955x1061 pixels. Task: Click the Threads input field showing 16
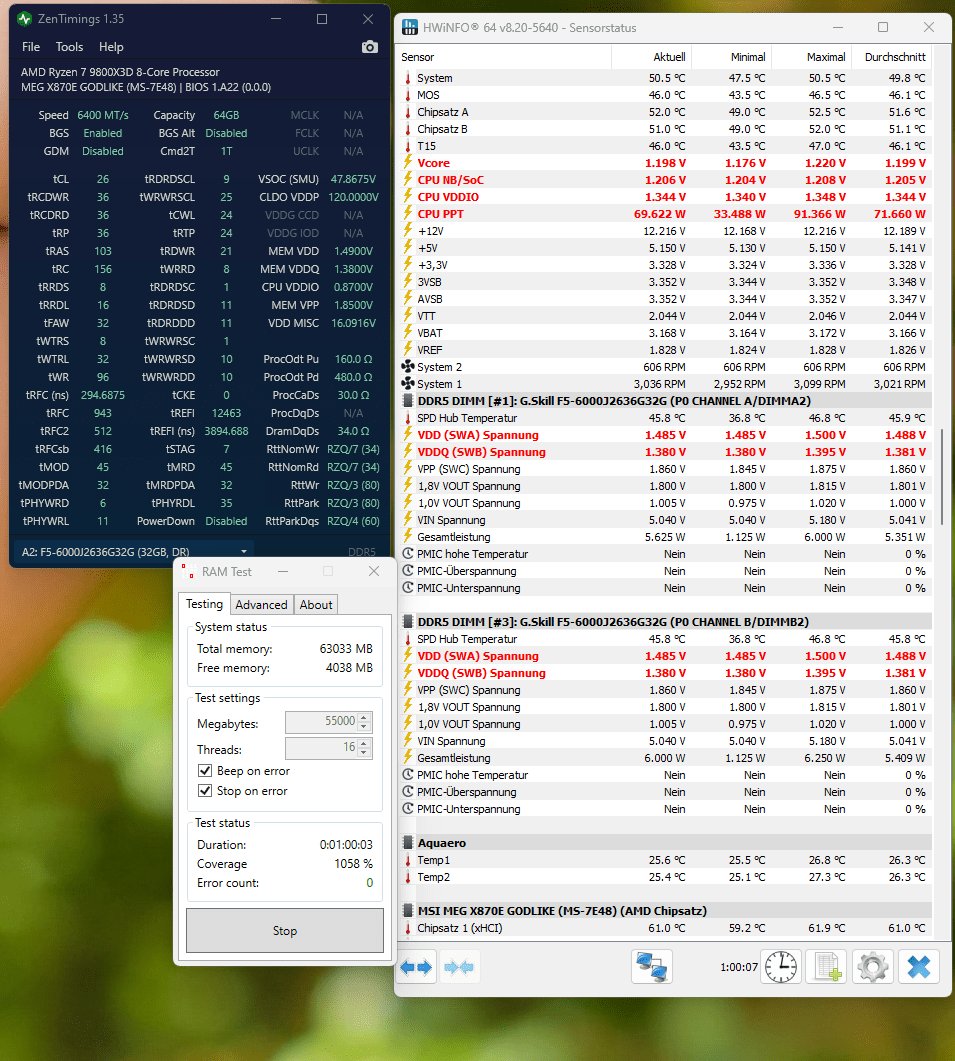322,747
